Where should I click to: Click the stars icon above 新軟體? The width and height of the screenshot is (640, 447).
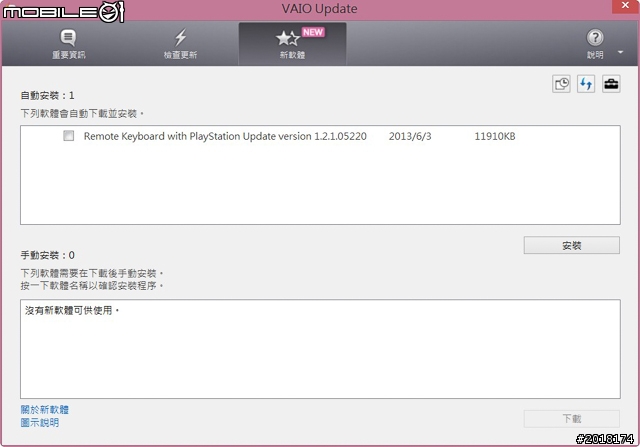click(x=288, y=38)
